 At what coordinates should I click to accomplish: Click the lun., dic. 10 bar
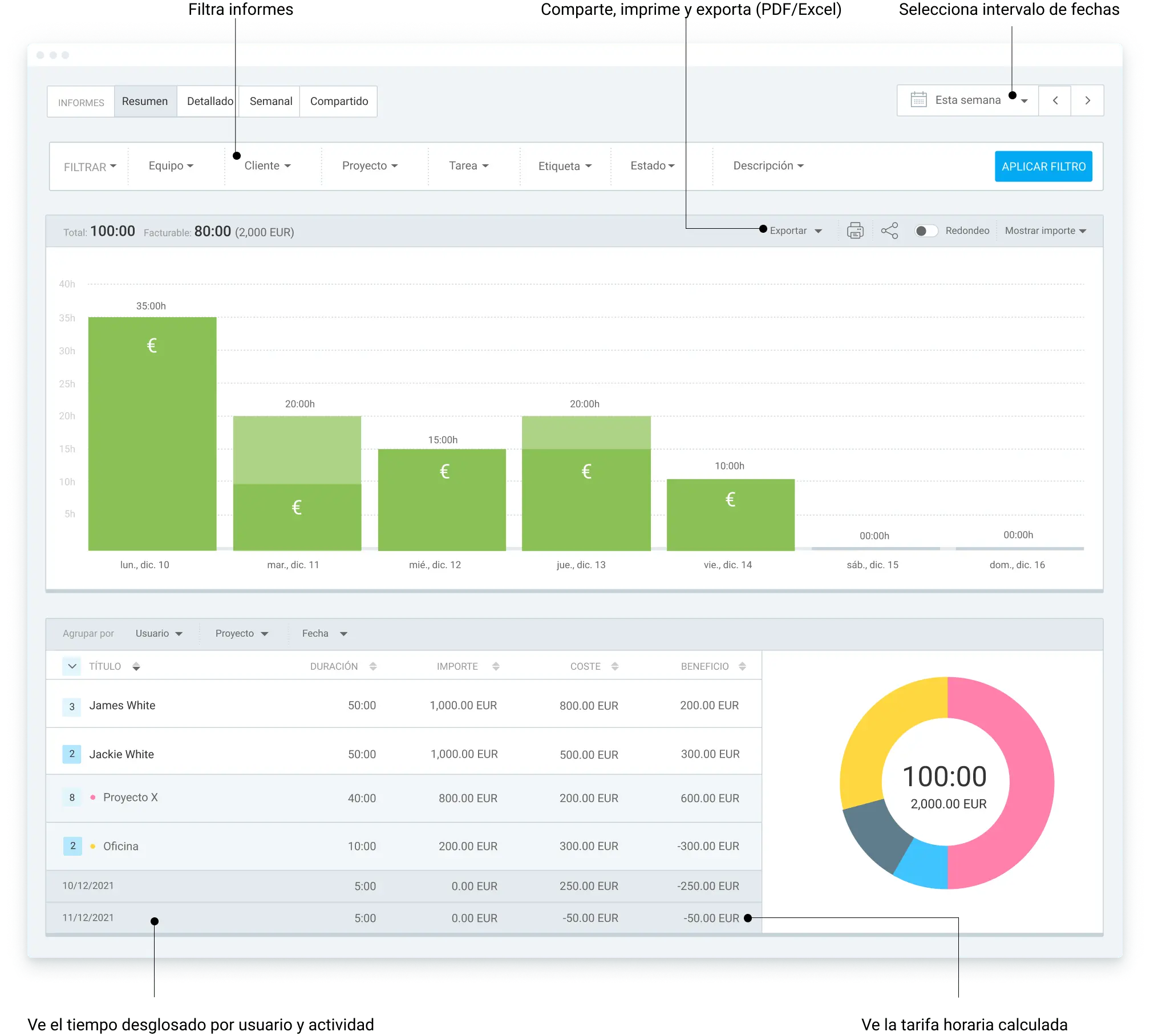152,434
